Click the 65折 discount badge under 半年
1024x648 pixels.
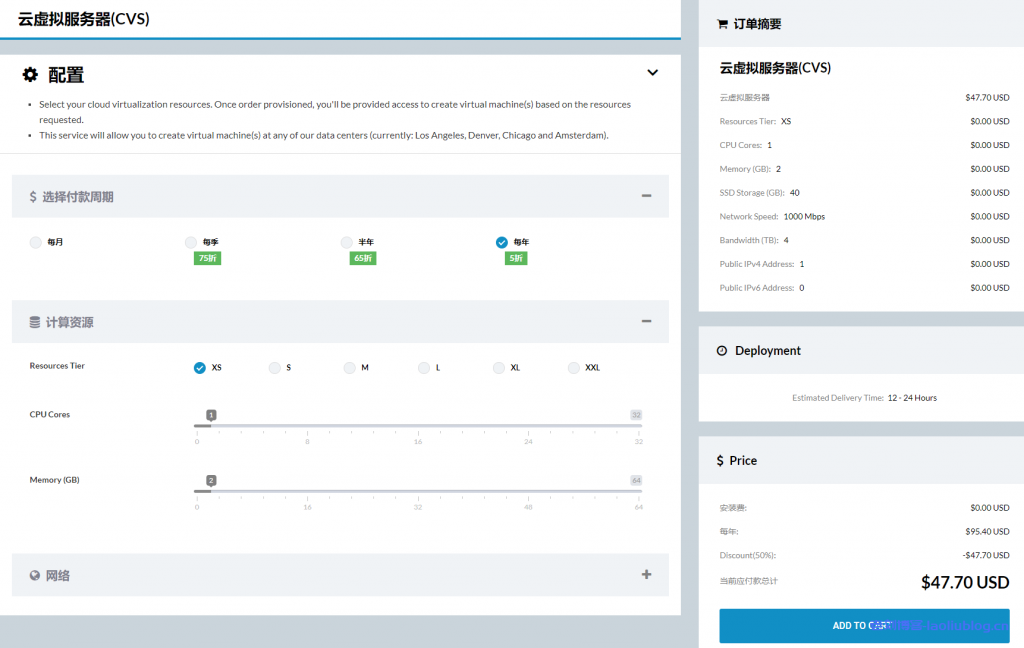[362, 258]
